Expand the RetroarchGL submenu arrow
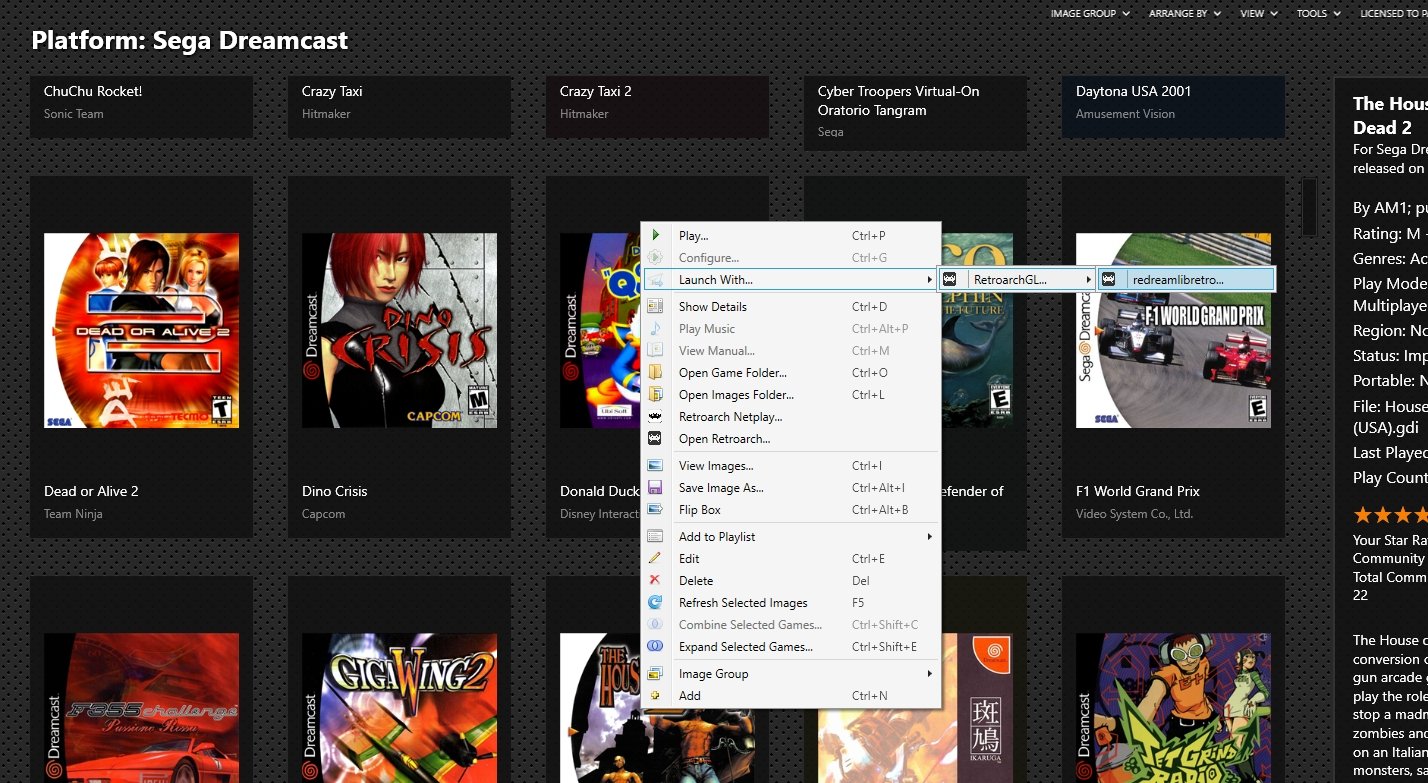 [1089, 280]
